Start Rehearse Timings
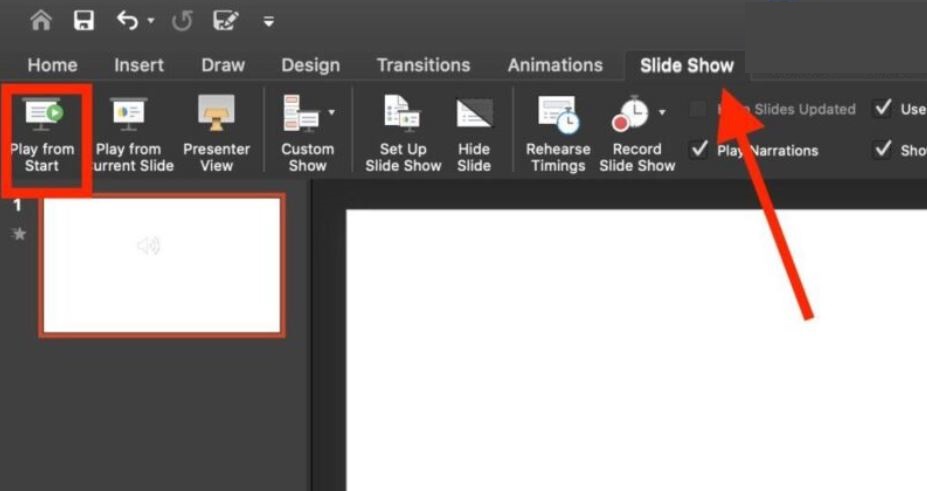 click(x=558, y=136)
